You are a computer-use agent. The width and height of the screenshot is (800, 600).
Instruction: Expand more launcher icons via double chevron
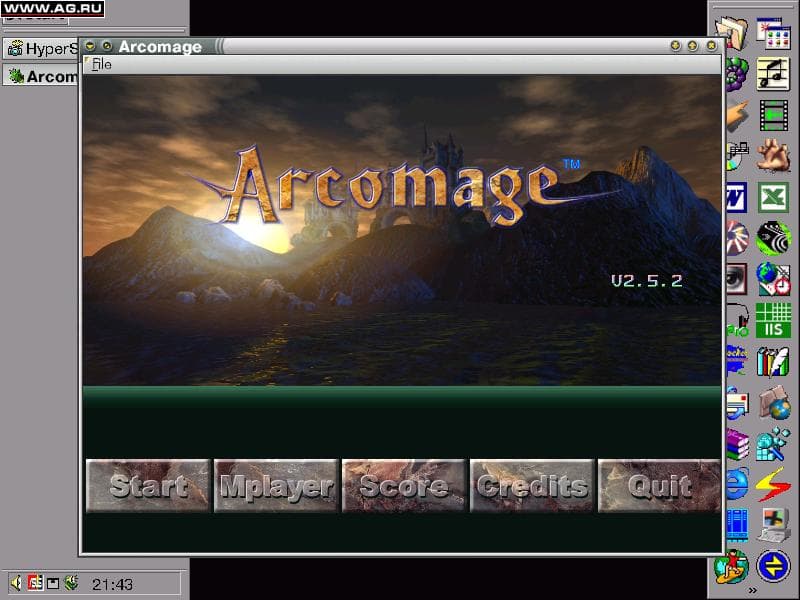click(753, 590)
